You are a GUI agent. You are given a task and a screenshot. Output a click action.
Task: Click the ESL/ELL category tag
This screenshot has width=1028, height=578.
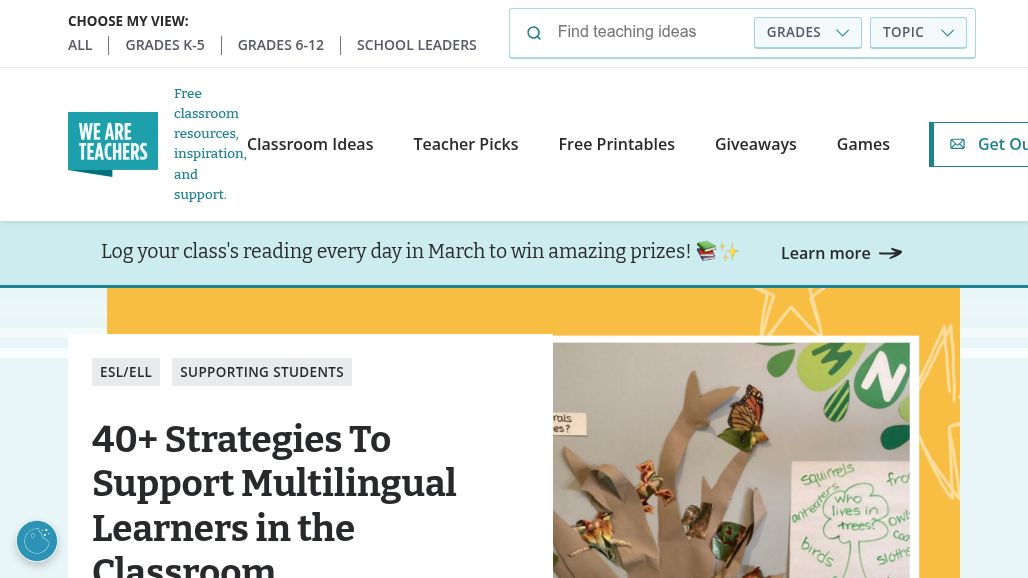pyautogui.click(x=126, y=372)
